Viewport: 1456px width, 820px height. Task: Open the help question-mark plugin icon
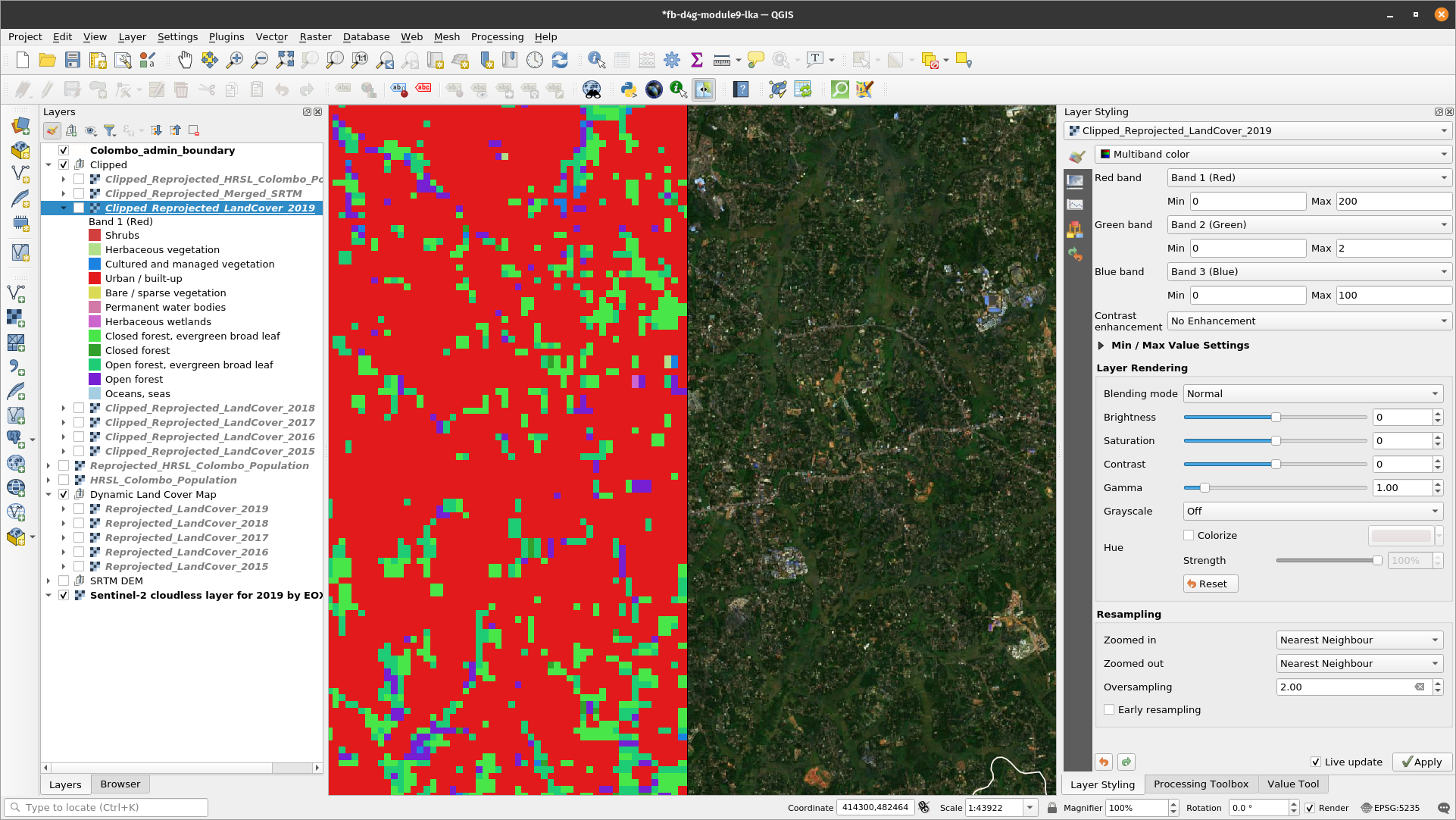click(741, 89)
